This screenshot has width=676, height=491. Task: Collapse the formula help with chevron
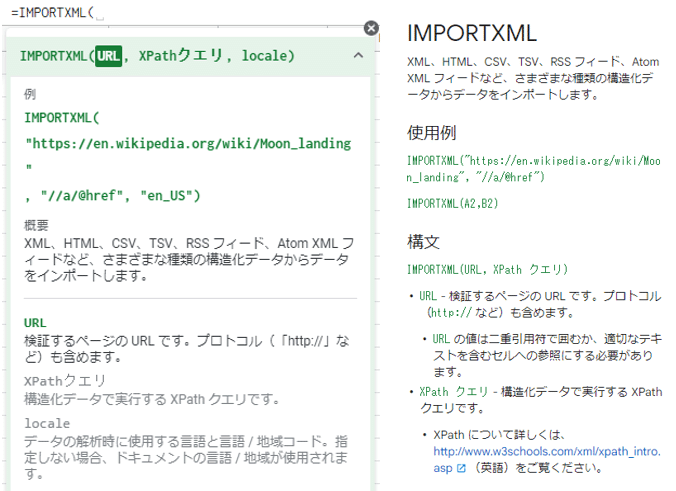pyautogui.click(x=358, y=55)
